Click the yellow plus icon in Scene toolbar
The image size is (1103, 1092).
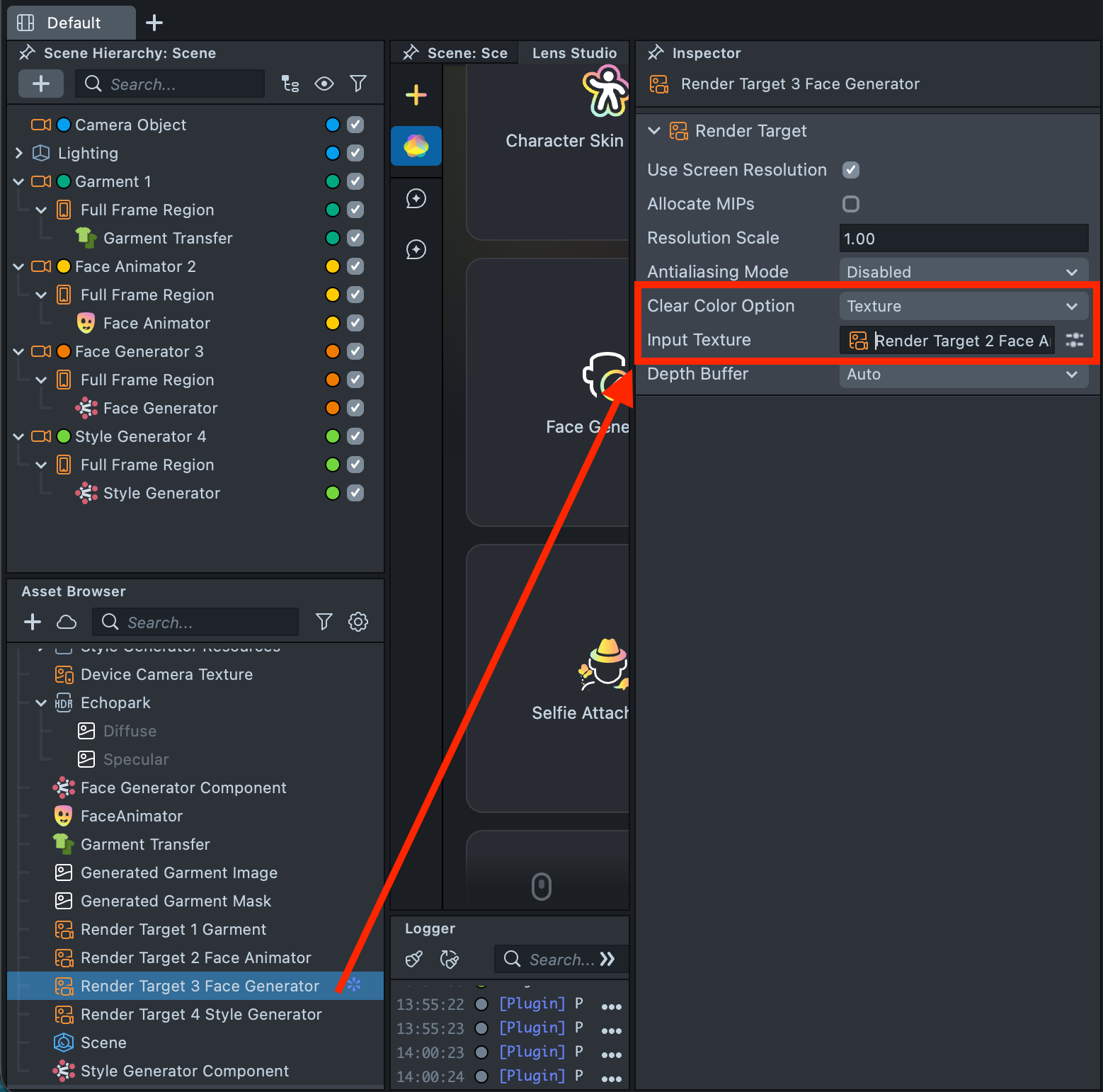point(416,95)
